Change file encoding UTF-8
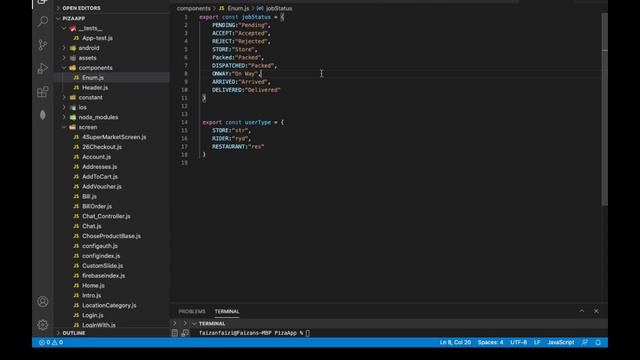The width and height of the screenshot is (640, 360). pyautogui.click(x=518, y=342)
